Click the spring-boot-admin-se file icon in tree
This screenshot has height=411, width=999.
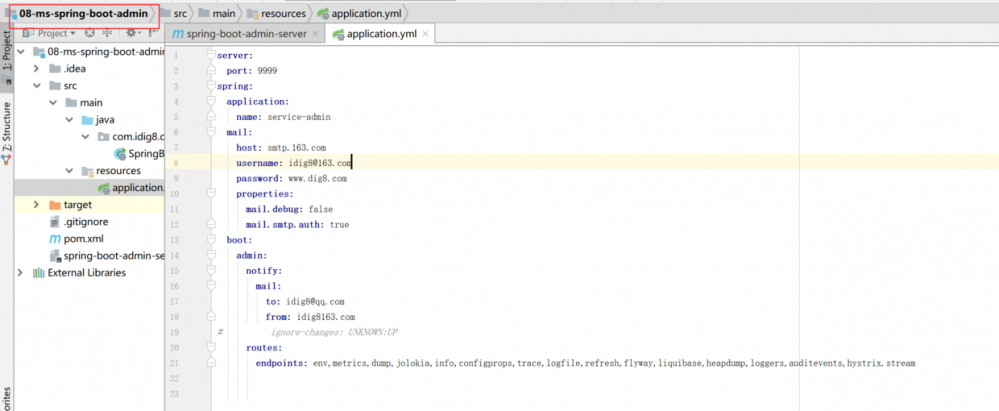(x=55, y=256)
